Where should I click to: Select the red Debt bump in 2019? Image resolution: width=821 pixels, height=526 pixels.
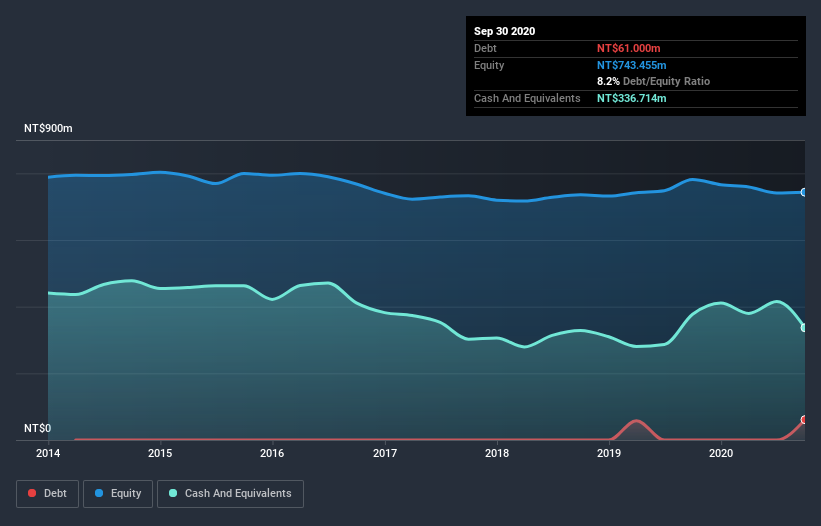pos(635,422)
